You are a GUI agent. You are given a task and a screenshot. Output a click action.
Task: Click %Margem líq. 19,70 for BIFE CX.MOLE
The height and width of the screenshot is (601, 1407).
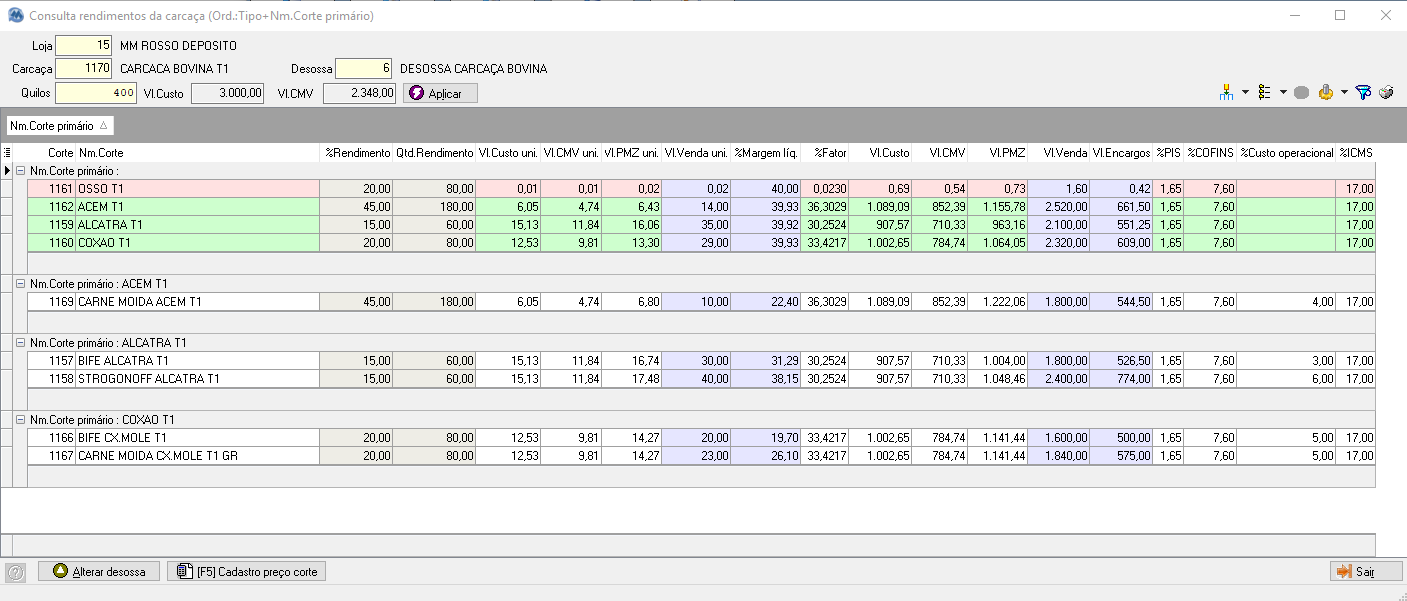click(x=767, y=438)
